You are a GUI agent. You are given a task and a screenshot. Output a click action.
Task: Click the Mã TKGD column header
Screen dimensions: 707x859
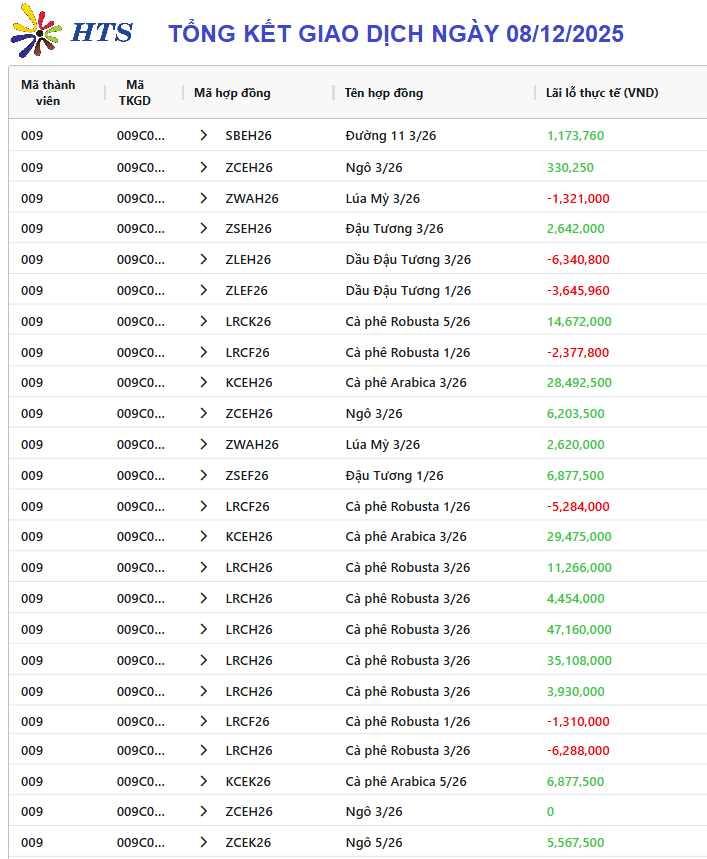coord(135,93)
